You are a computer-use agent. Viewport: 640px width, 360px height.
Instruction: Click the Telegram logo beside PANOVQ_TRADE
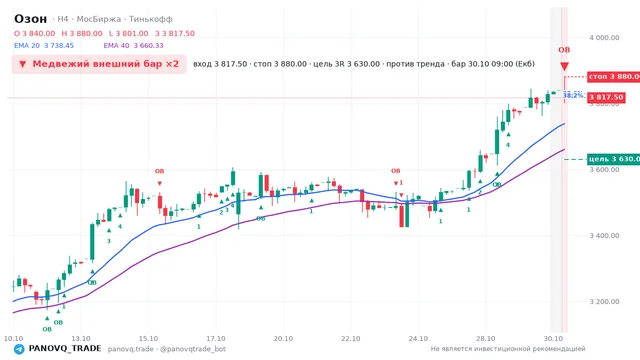(19, 349)
